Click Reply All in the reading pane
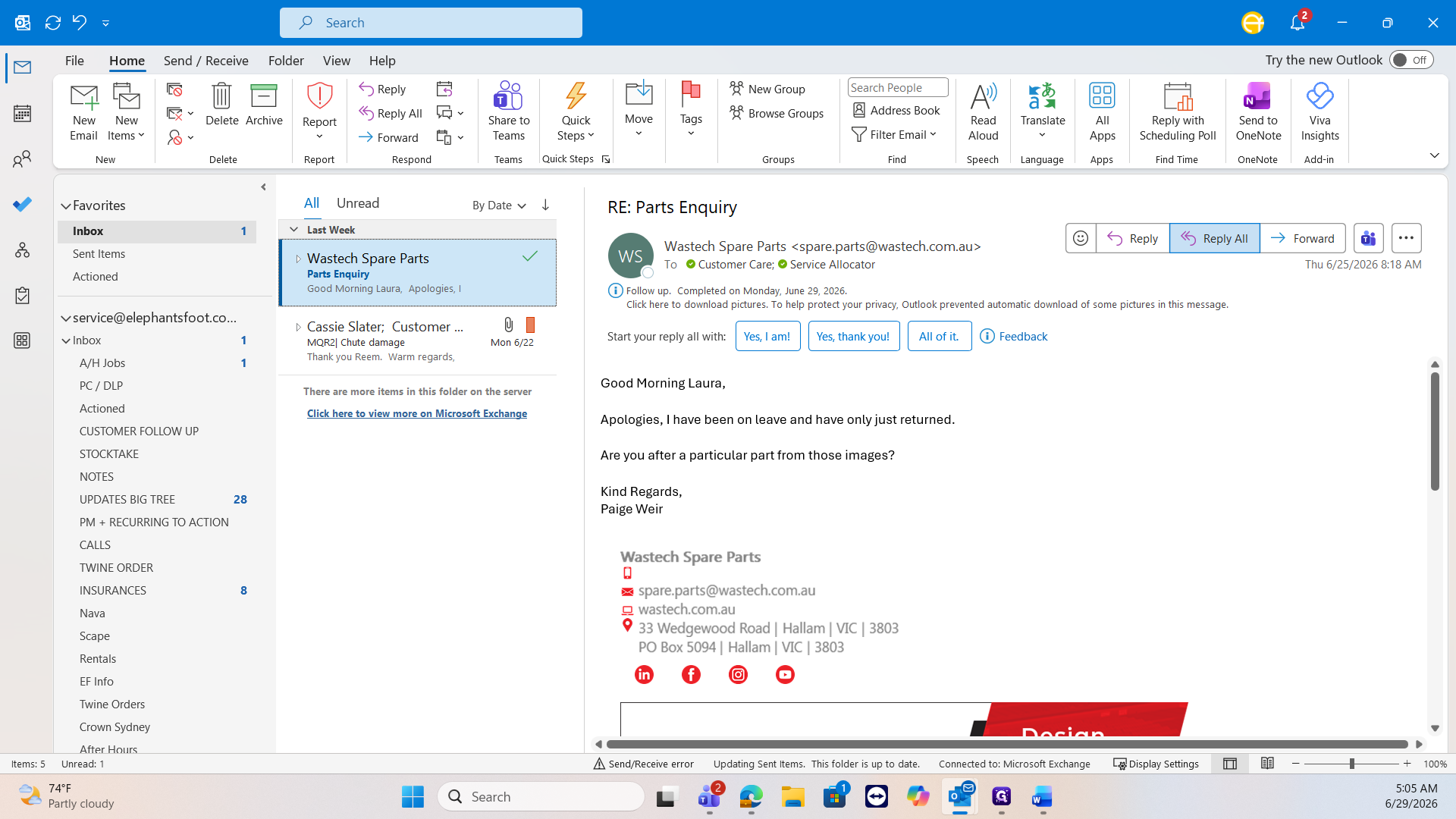This screenshot has width=1456, height=819. pyautogui.click(x=1215, y=238)
